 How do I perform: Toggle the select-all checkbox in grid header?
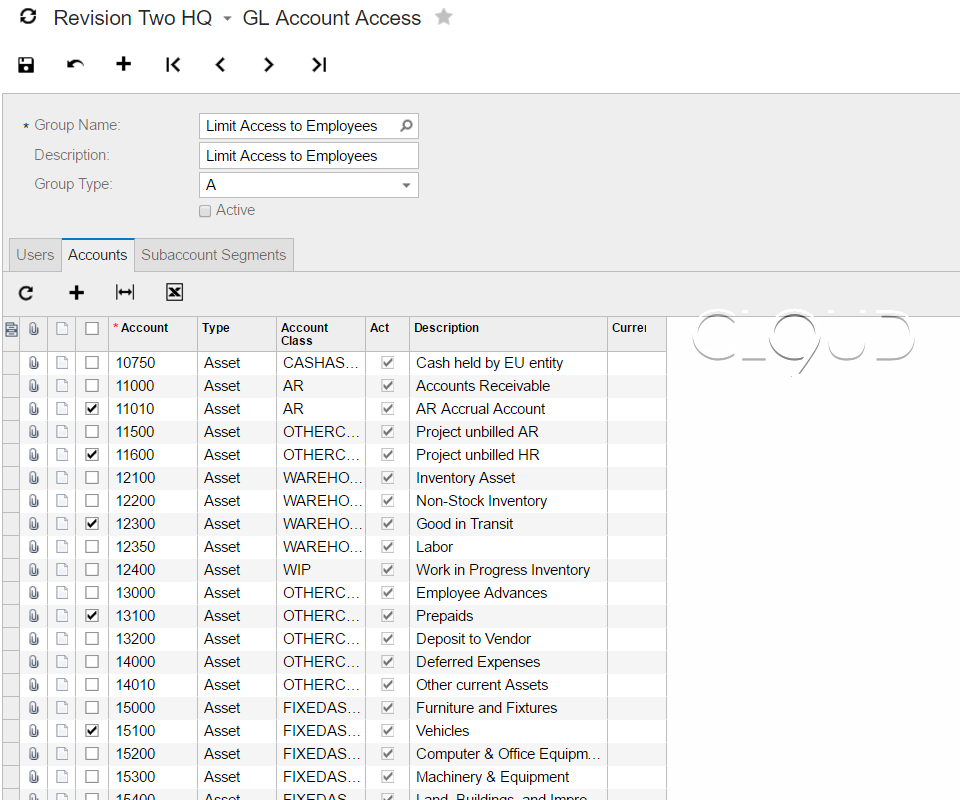coord(92,329)
